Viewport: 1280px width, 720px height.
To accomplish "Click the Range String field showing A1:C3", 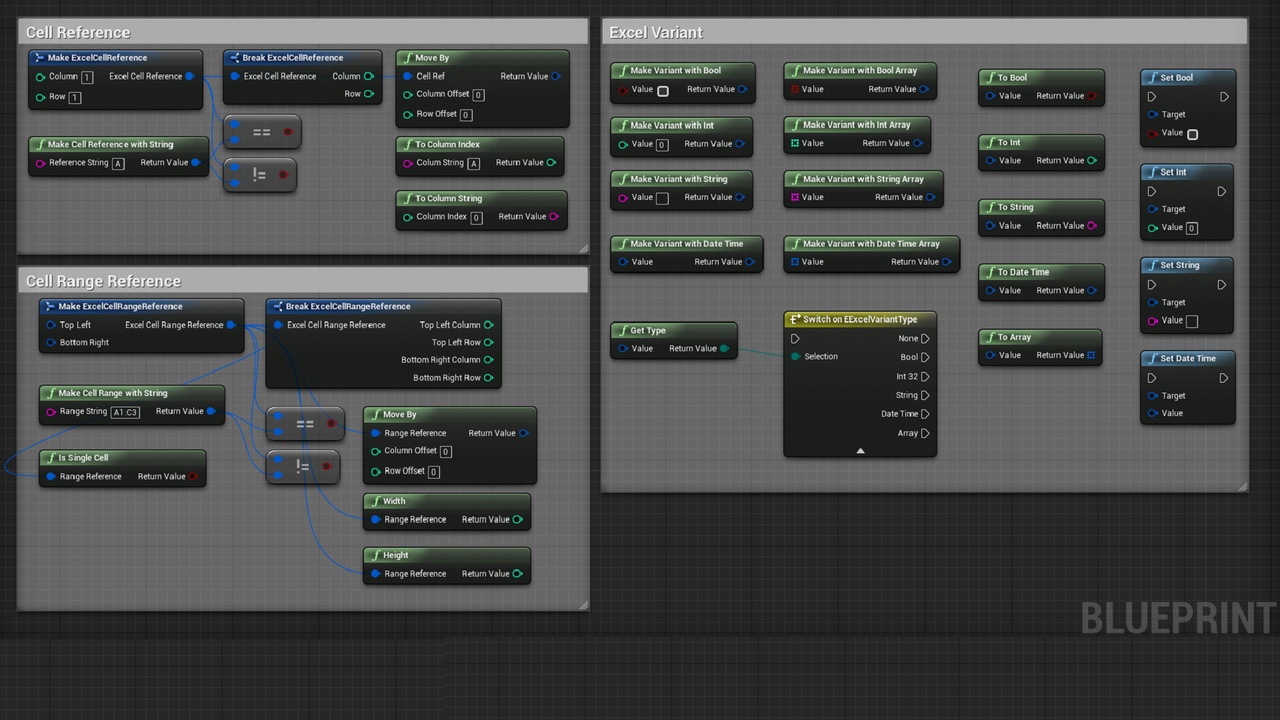I will (126, 412).
